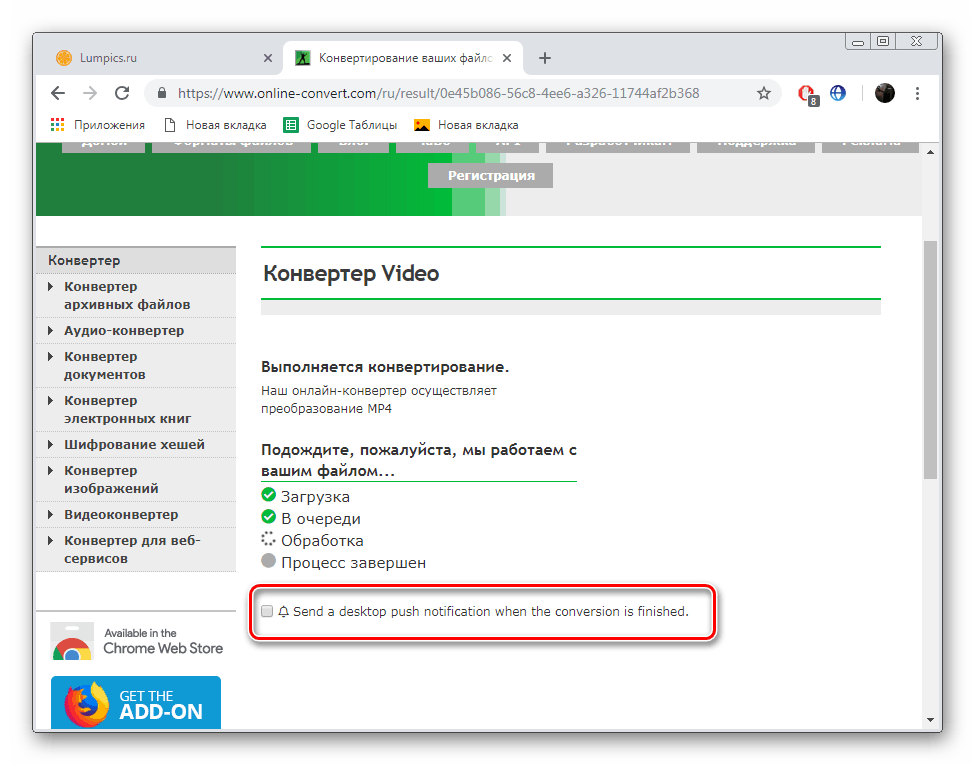Click the Приложения bookmarks icon
Viewport: 975px width, 765px height.
click(x=57, y=125)
